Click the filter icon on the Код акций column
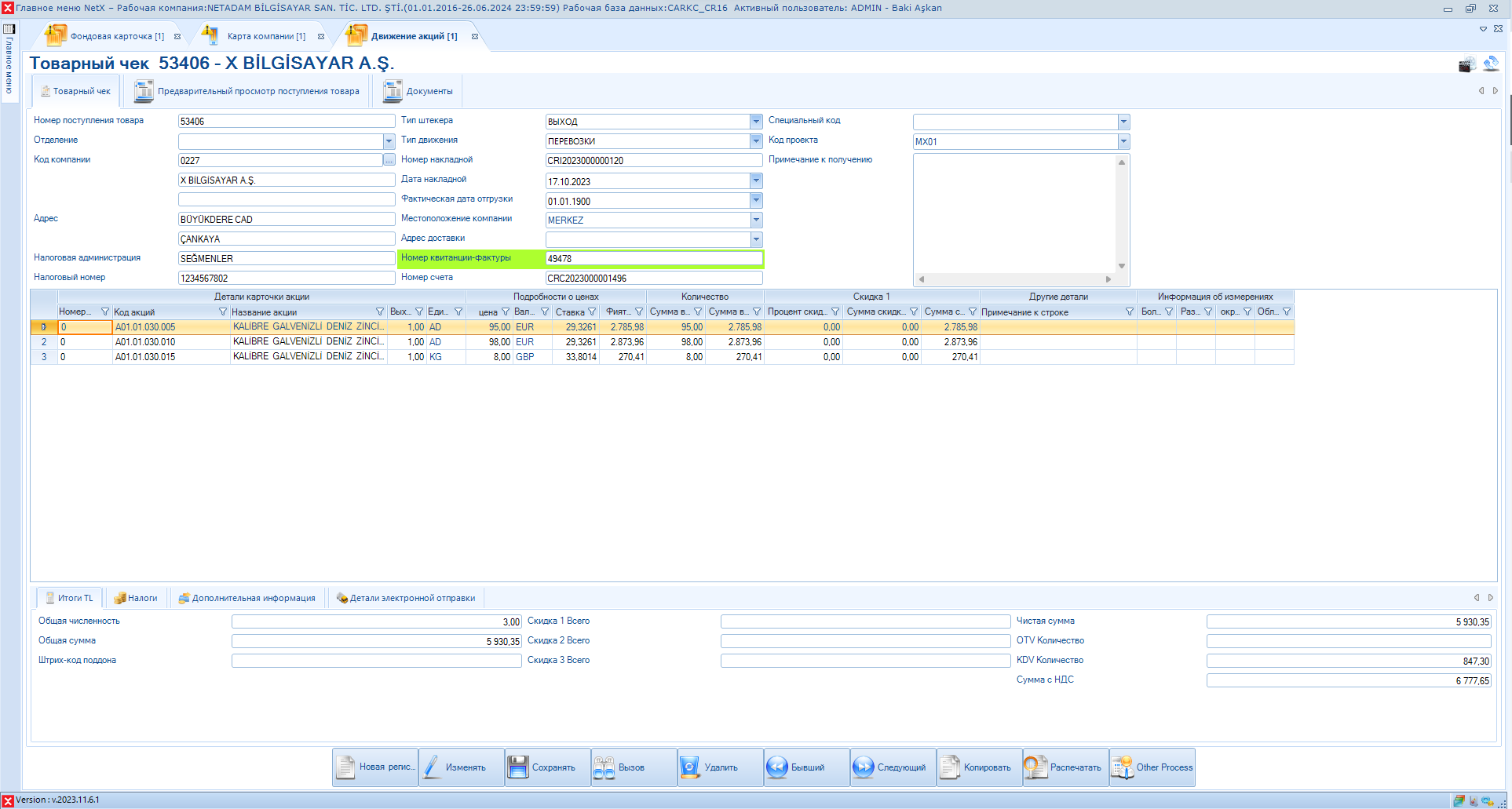 coord(222,312)
